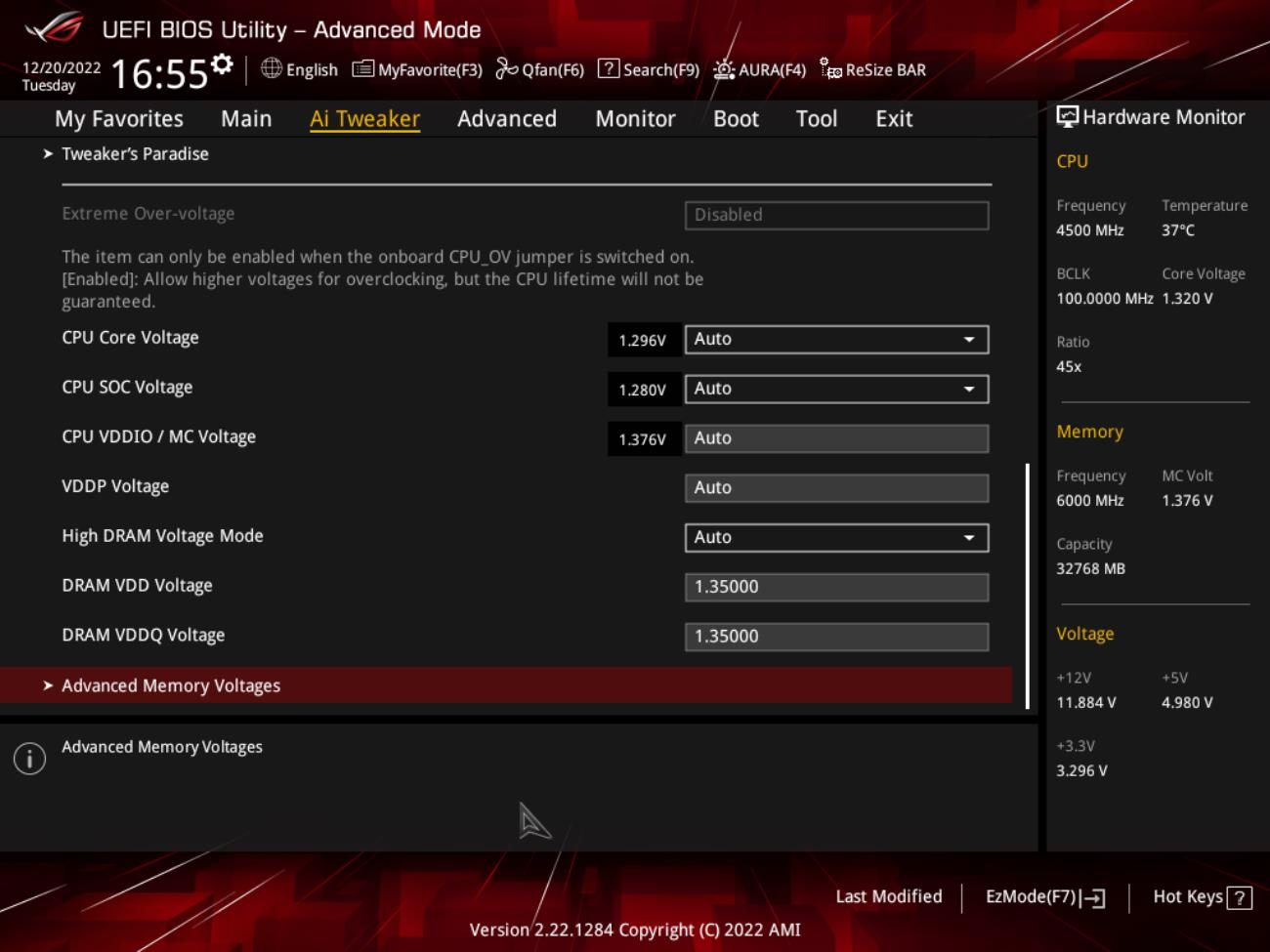Click the EzMode exit arrow icon
Viewport: 1270px width, 952px height.
[1093, 897]
